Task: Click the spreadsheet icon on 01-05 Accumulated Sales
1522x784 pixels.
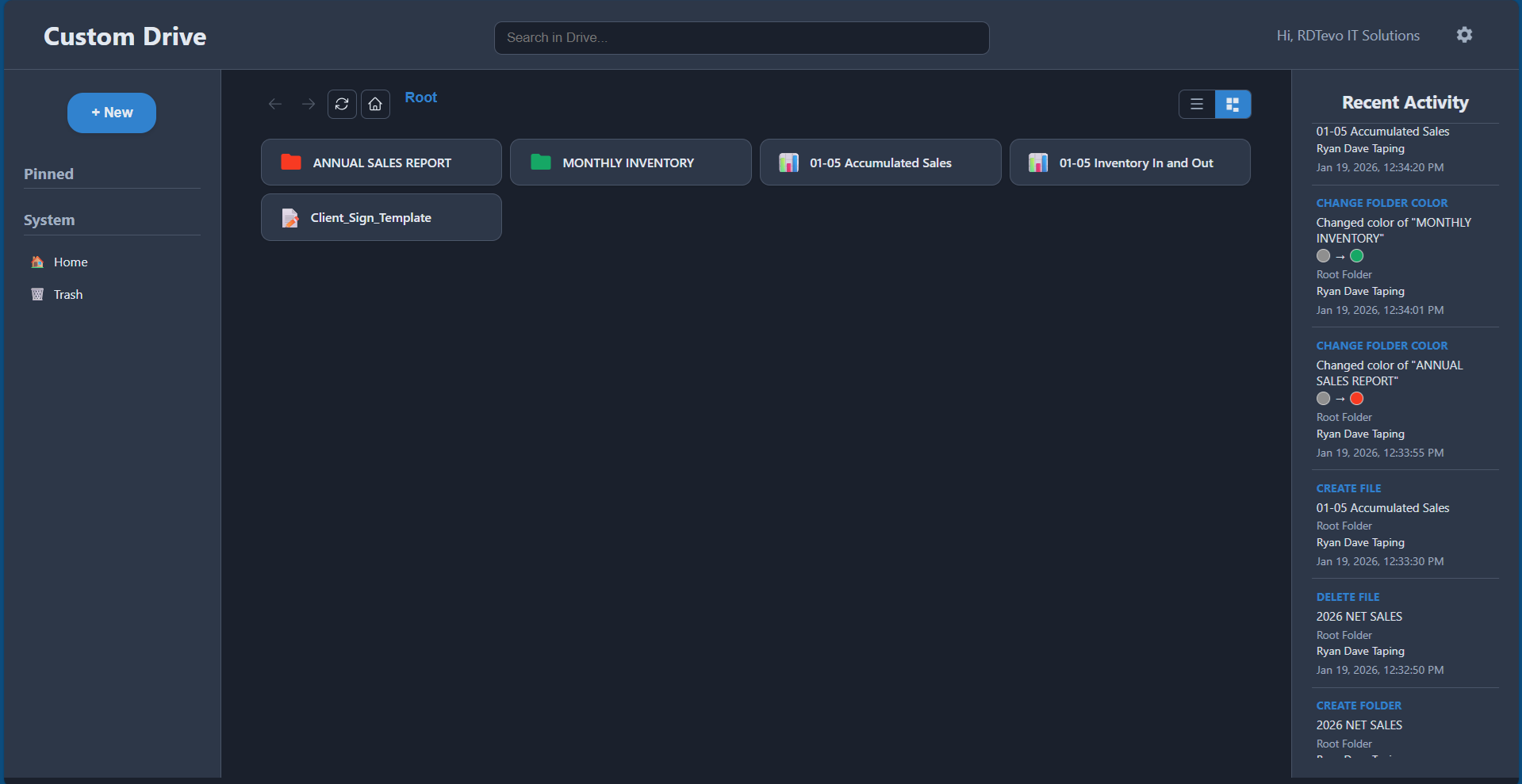Action: [x=788, y=162]
